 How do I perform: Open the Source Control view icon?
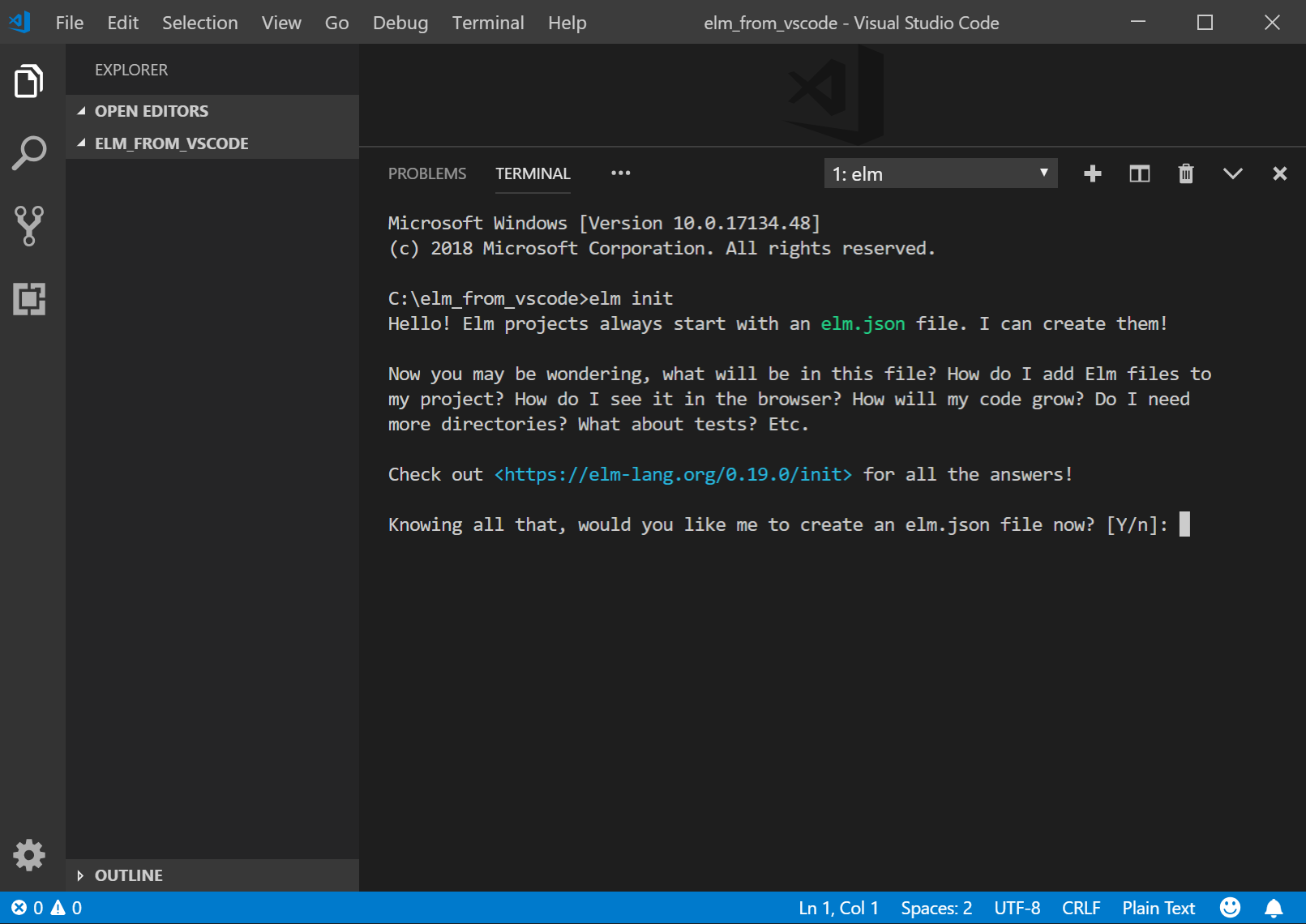29,225
